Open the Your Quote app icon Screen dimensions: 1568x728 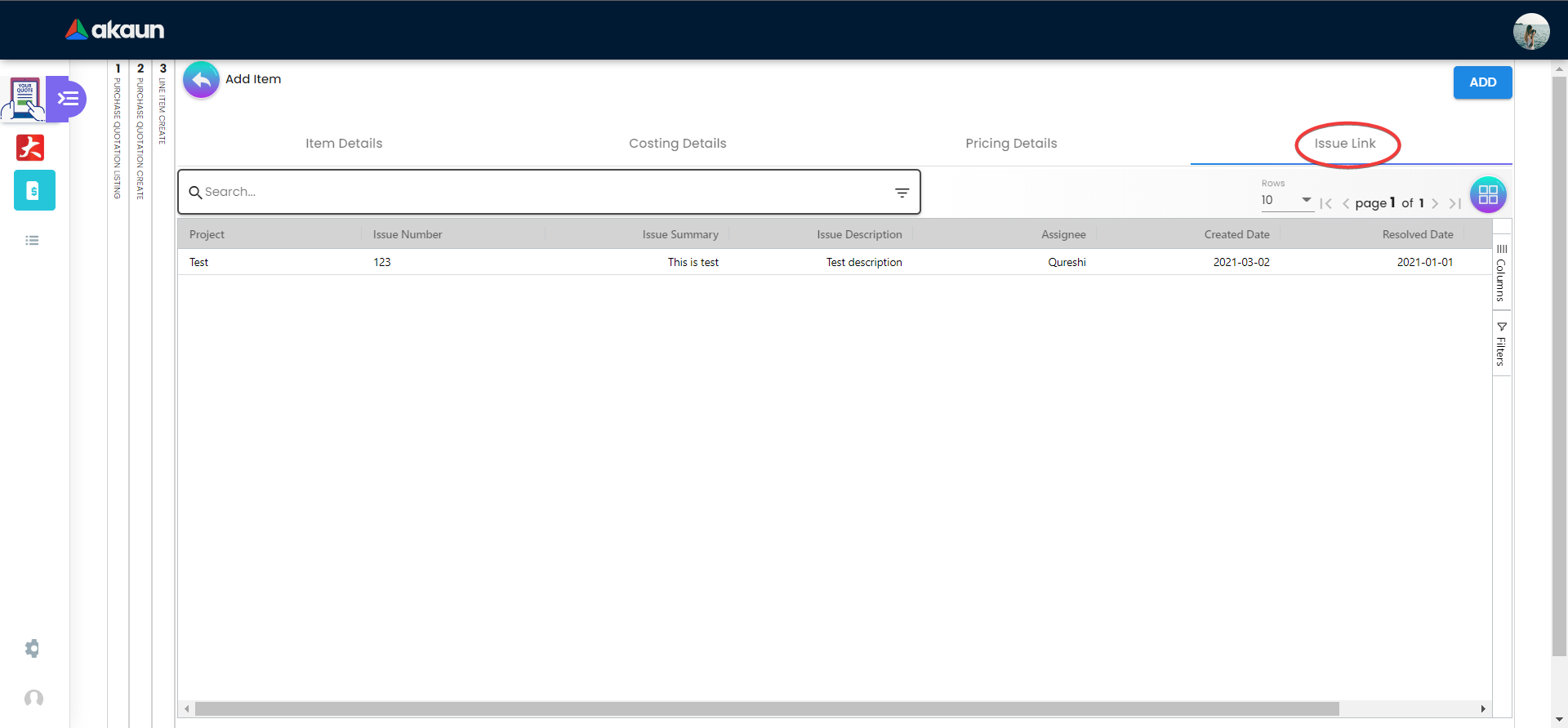[25, 99]
